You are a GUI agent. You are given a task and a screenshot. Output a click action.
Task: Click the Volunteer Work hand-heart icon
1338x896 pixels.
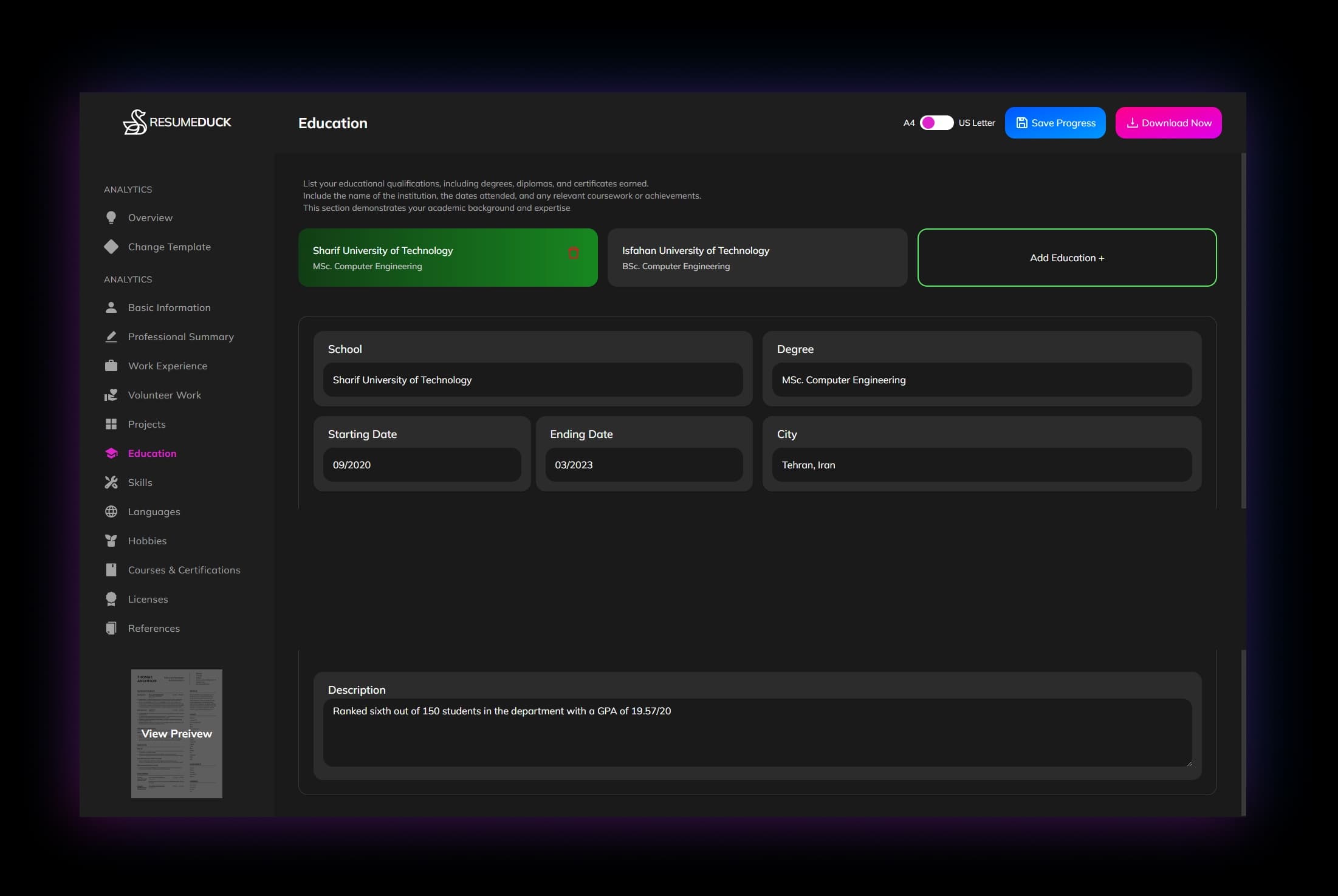coord(111,395)
